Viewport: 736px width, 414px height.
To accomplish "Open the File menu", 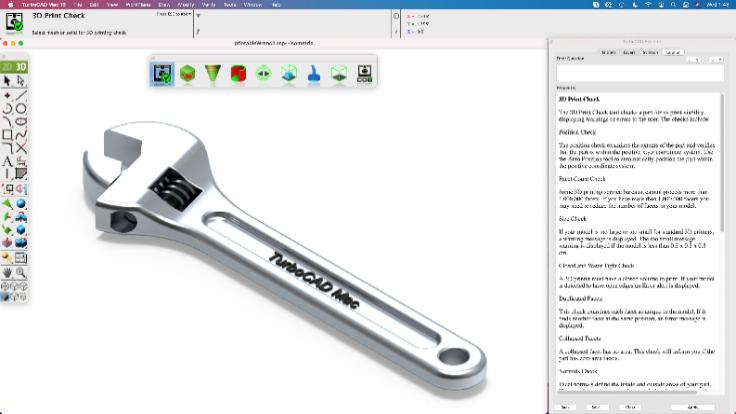I will pyautogui.click(x=78, y=5).
